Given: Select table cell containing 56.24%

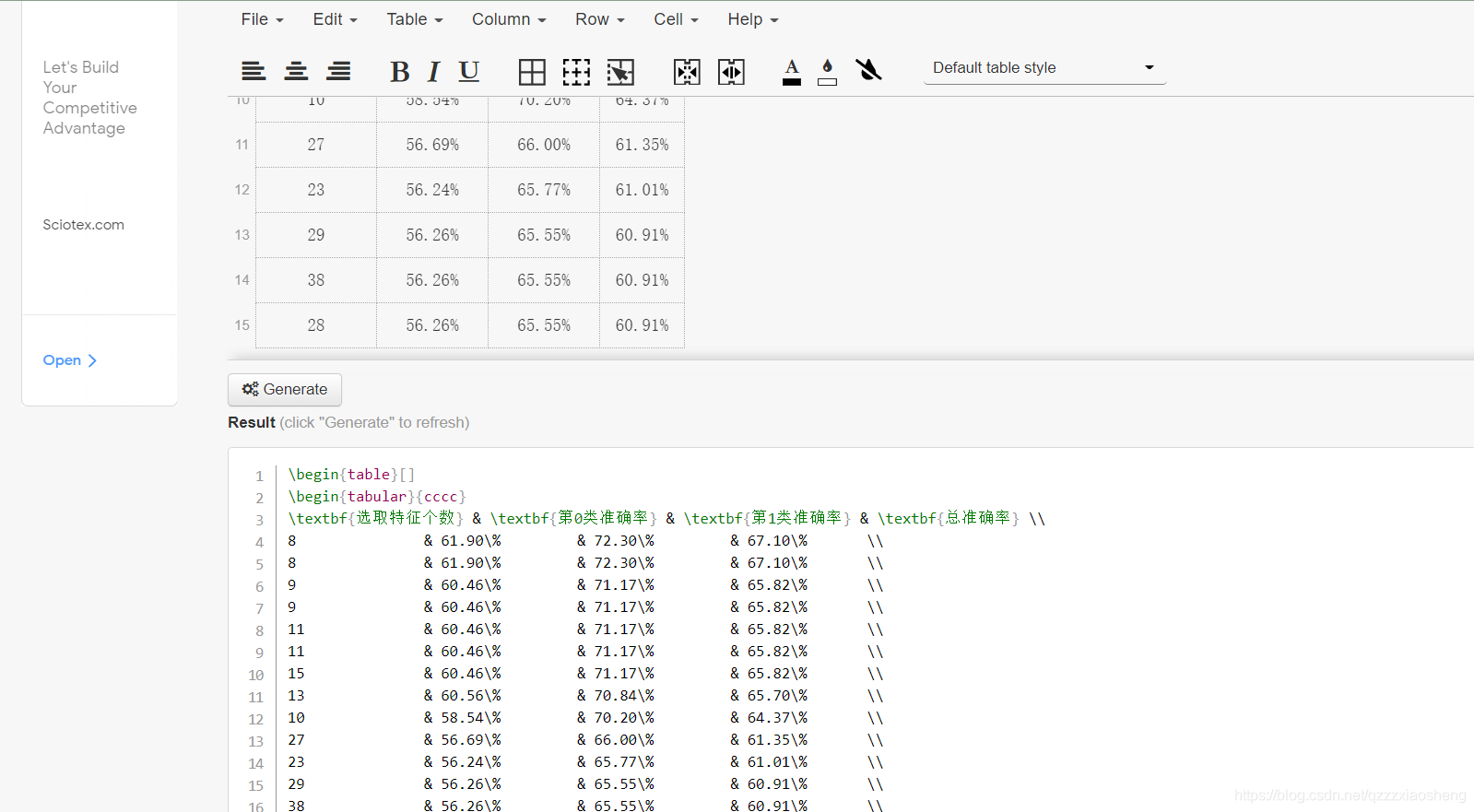Looking at the screenshot, I should click(x=432, y=190).
